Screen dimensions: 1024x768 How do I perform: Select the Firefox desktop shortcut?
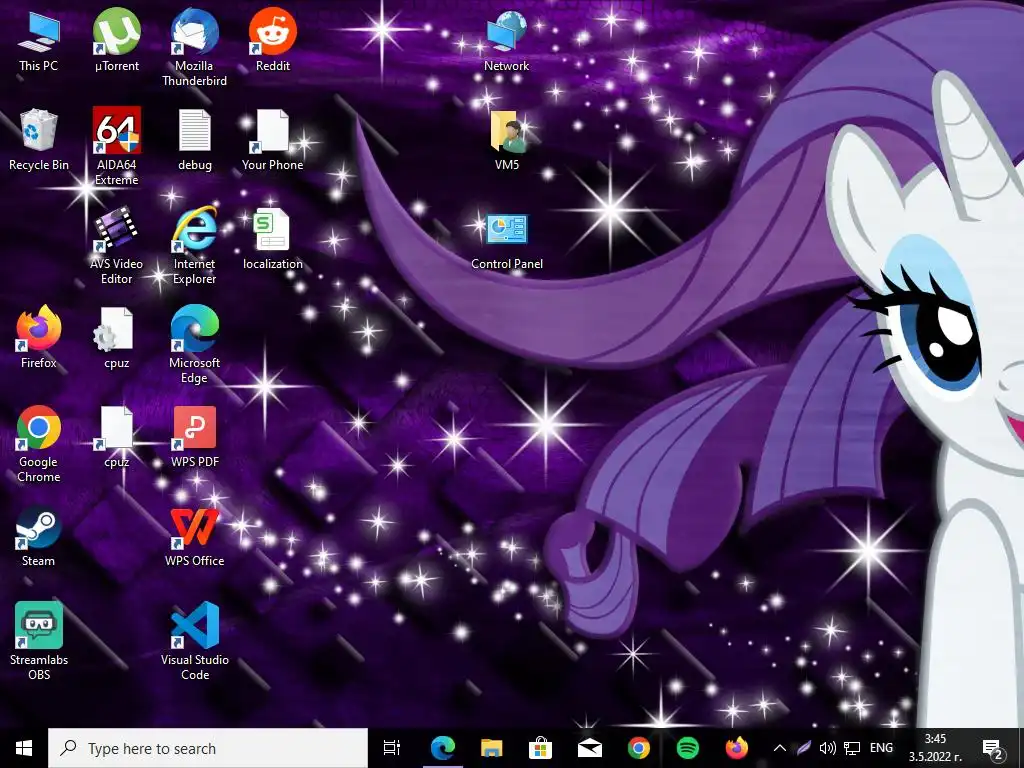point(39,338)
